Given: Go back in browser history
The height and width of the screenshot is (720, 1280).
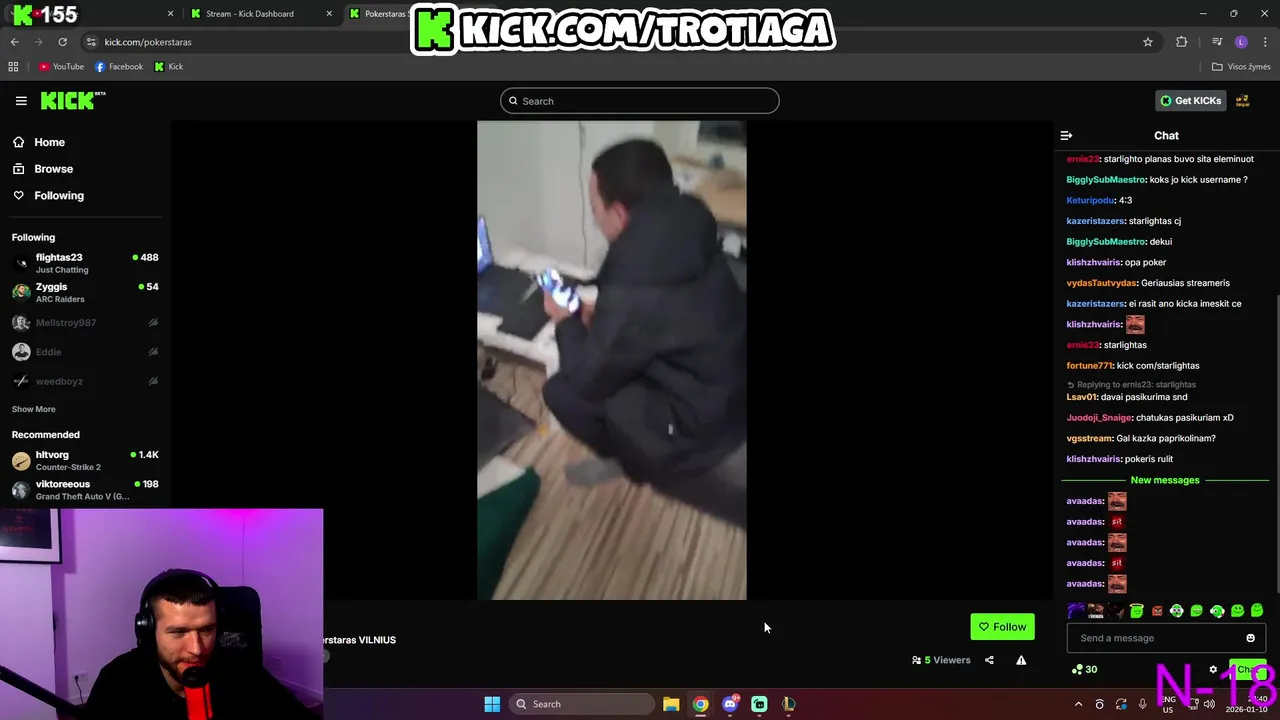Looking at the screenshot, I should pos(14,42).
